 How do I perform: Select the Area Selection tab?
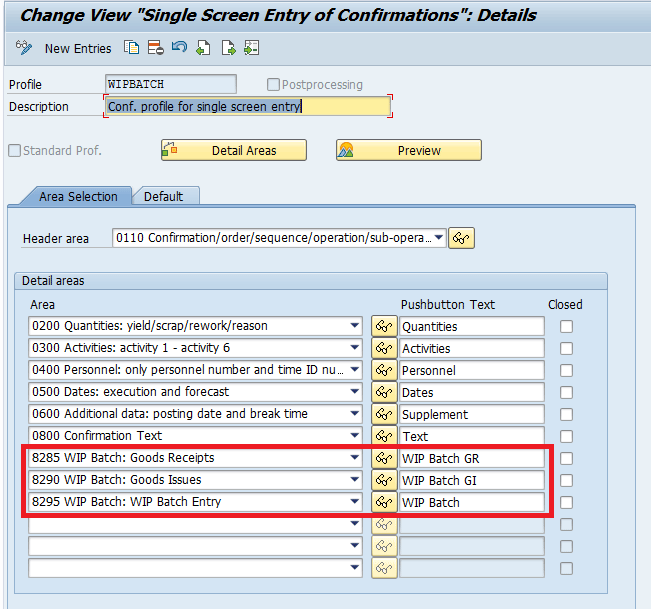click(78, 196)
